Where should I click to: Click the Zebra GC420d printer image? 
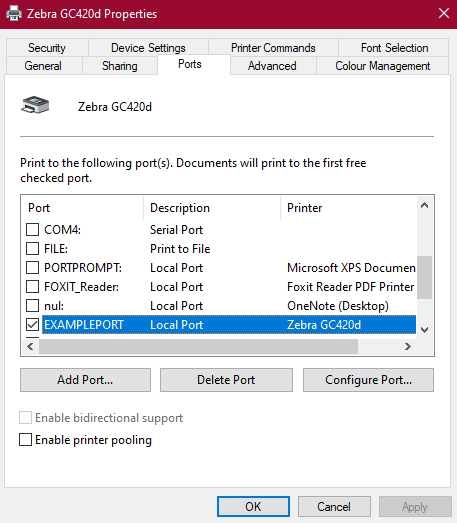(x=35, y=105)
